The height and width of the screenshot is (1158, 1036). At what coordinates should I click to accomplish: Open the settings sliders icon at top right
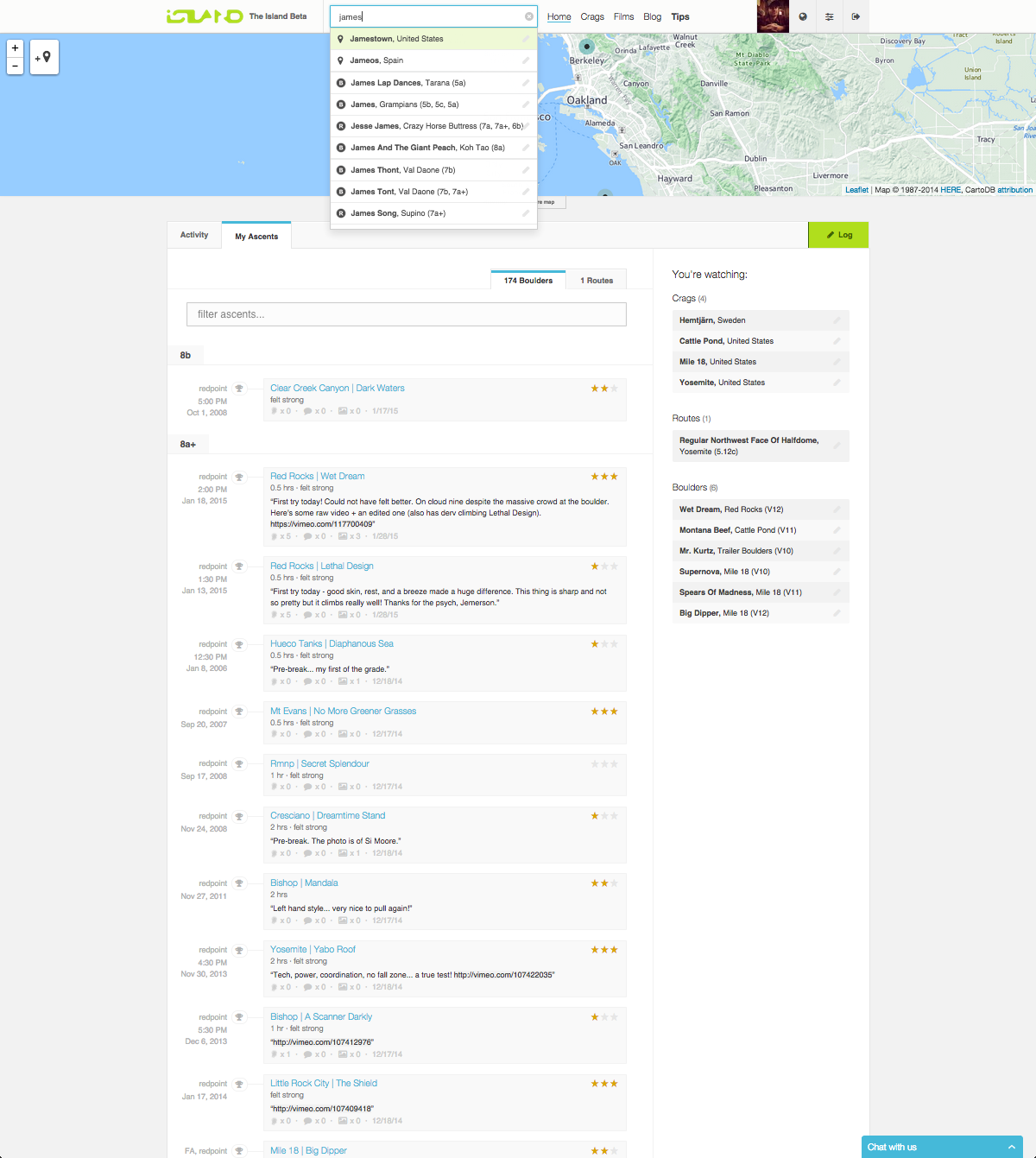829,16
